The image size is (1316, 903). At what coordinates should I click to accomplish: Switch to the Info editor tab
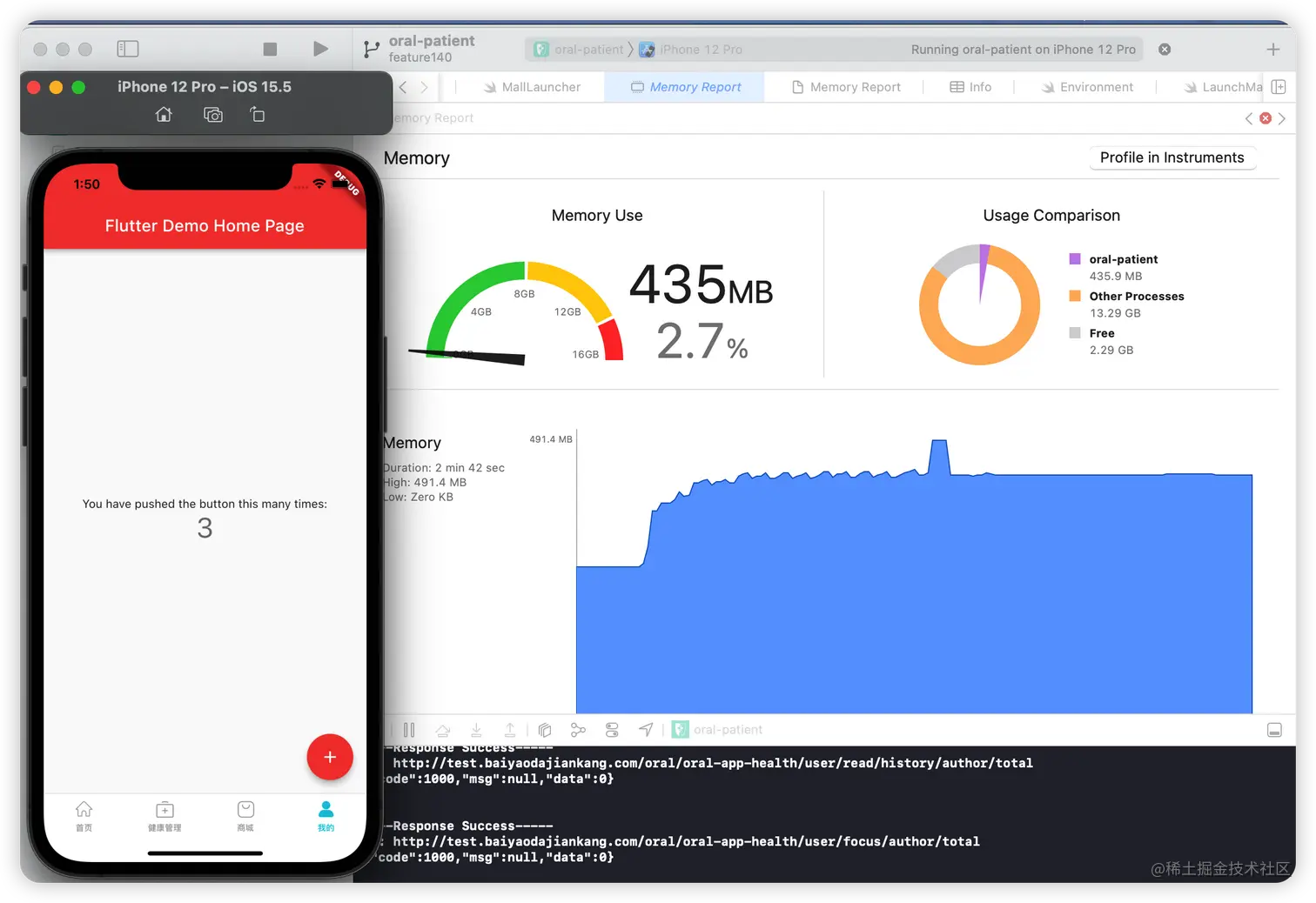(x=970, y=87)
